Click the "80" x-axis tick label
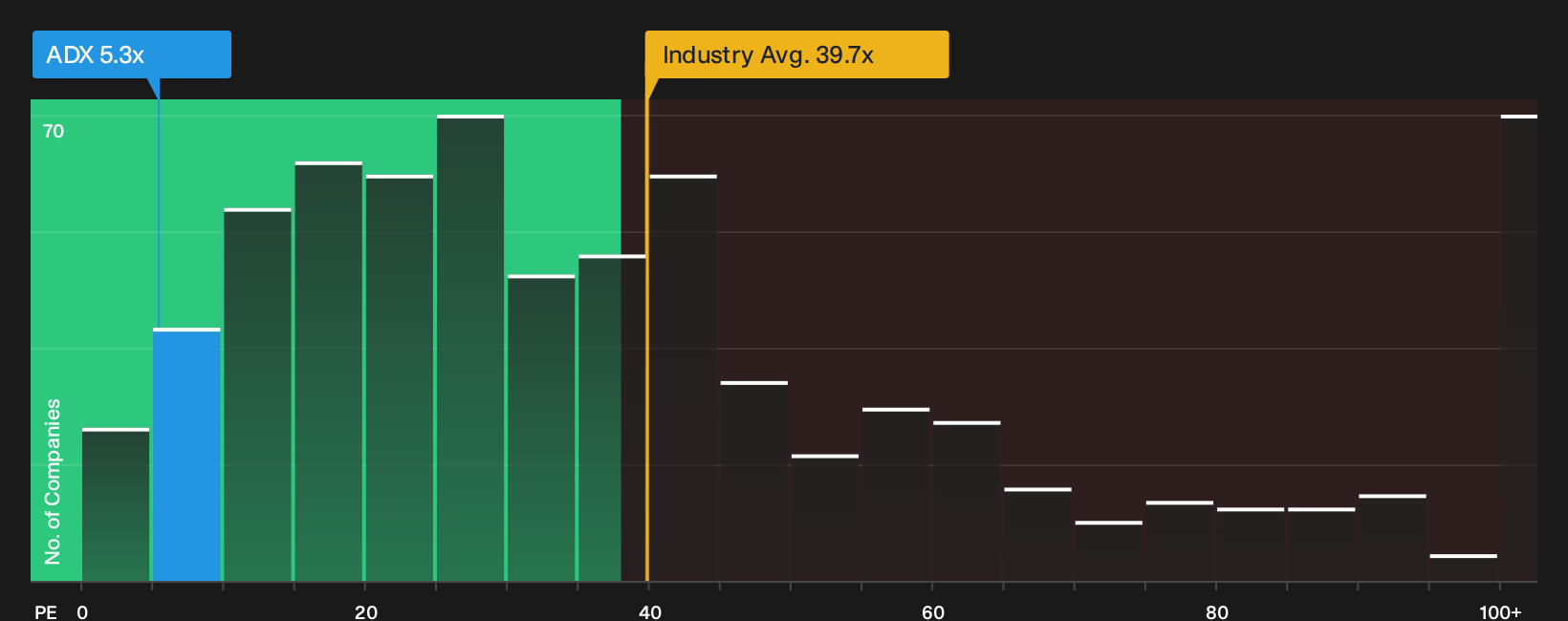This screenshot has height=621, width=1568. [x=1217, y=612]
